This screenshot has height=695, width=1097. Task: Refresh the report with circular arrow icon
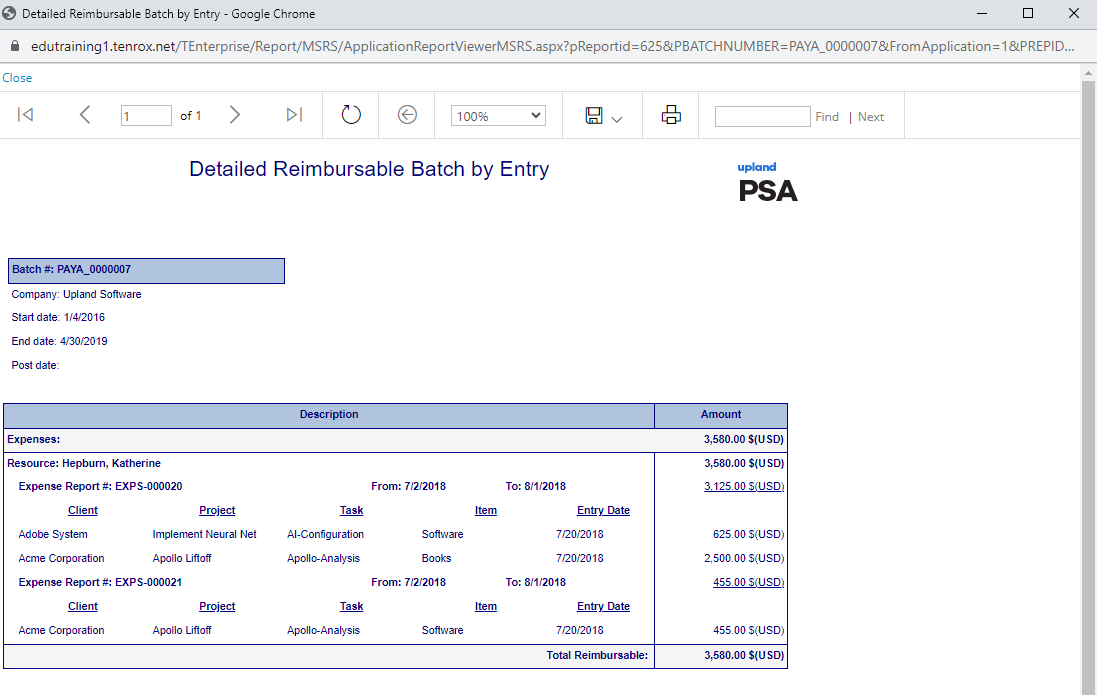351,115
